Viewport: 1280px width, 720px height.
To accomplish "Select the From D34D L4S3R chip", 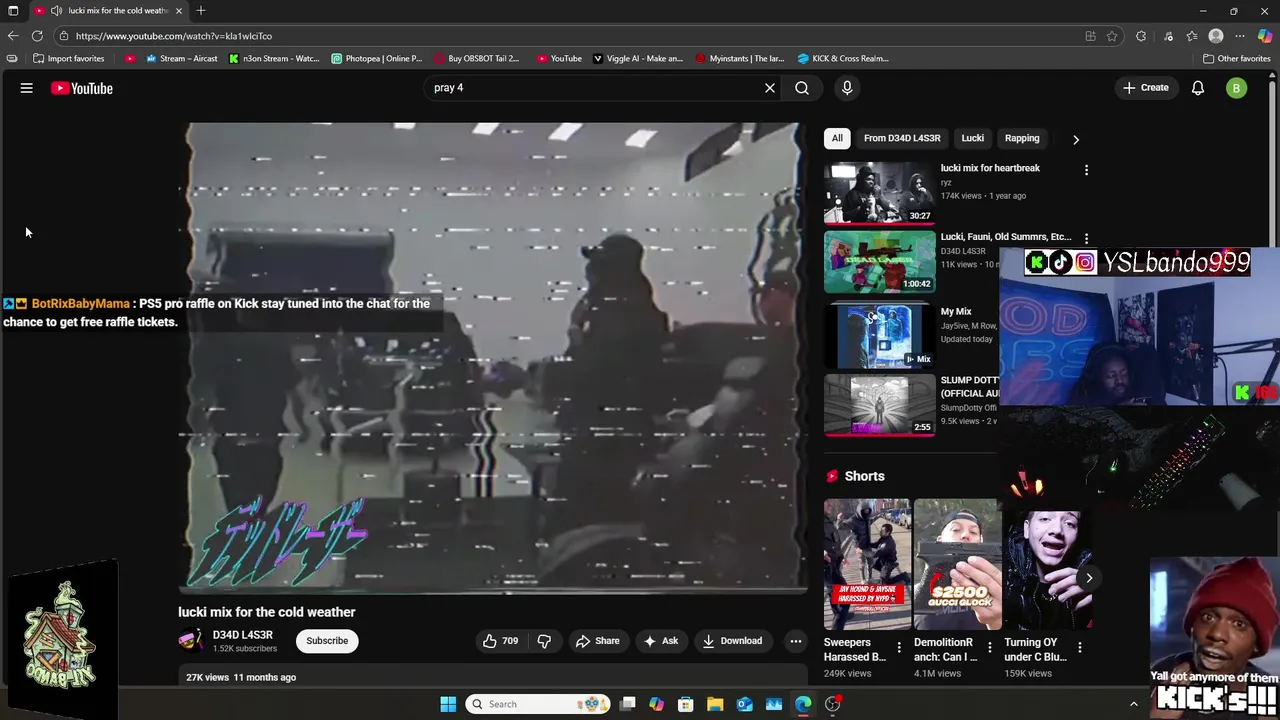I will pyautogui.click(x=902, y=138).
